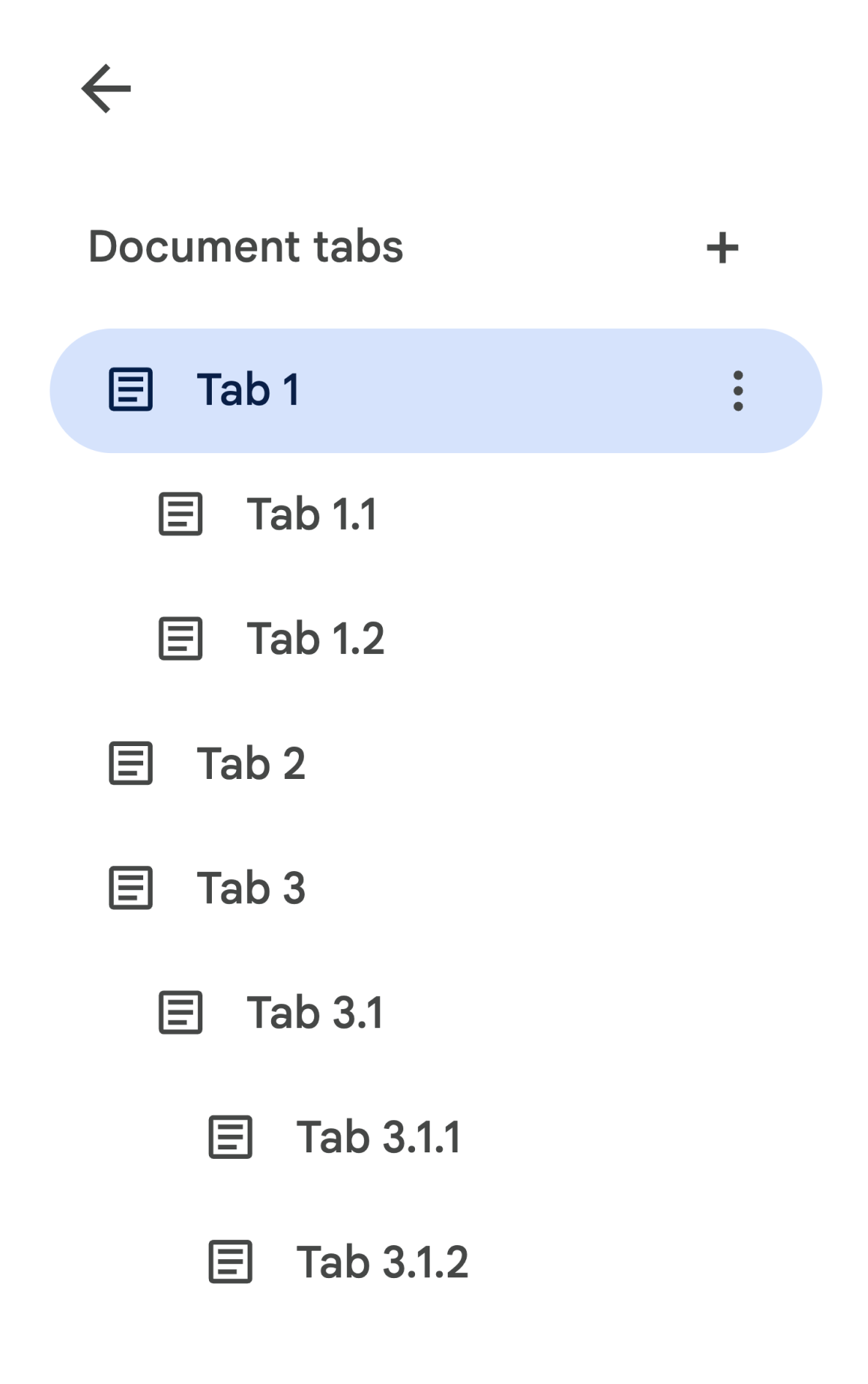Open Tab 3.1.2
Screen dimensions: 868x1384
coord(381,1261)
